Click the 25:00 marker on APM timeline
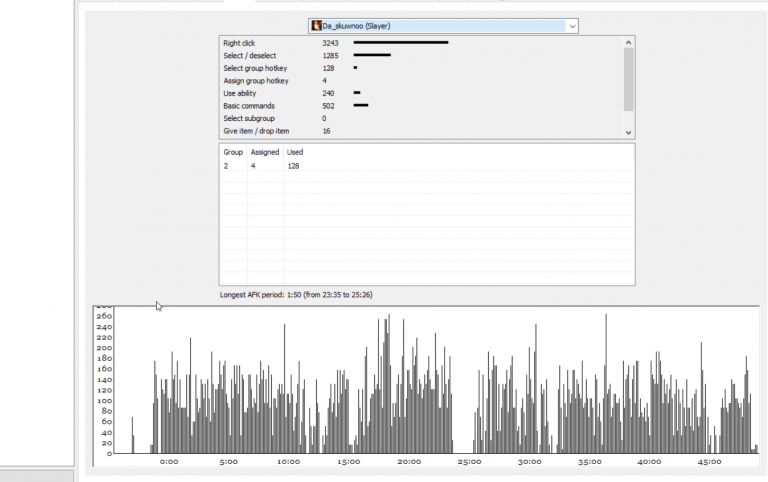 pos(469,461)
